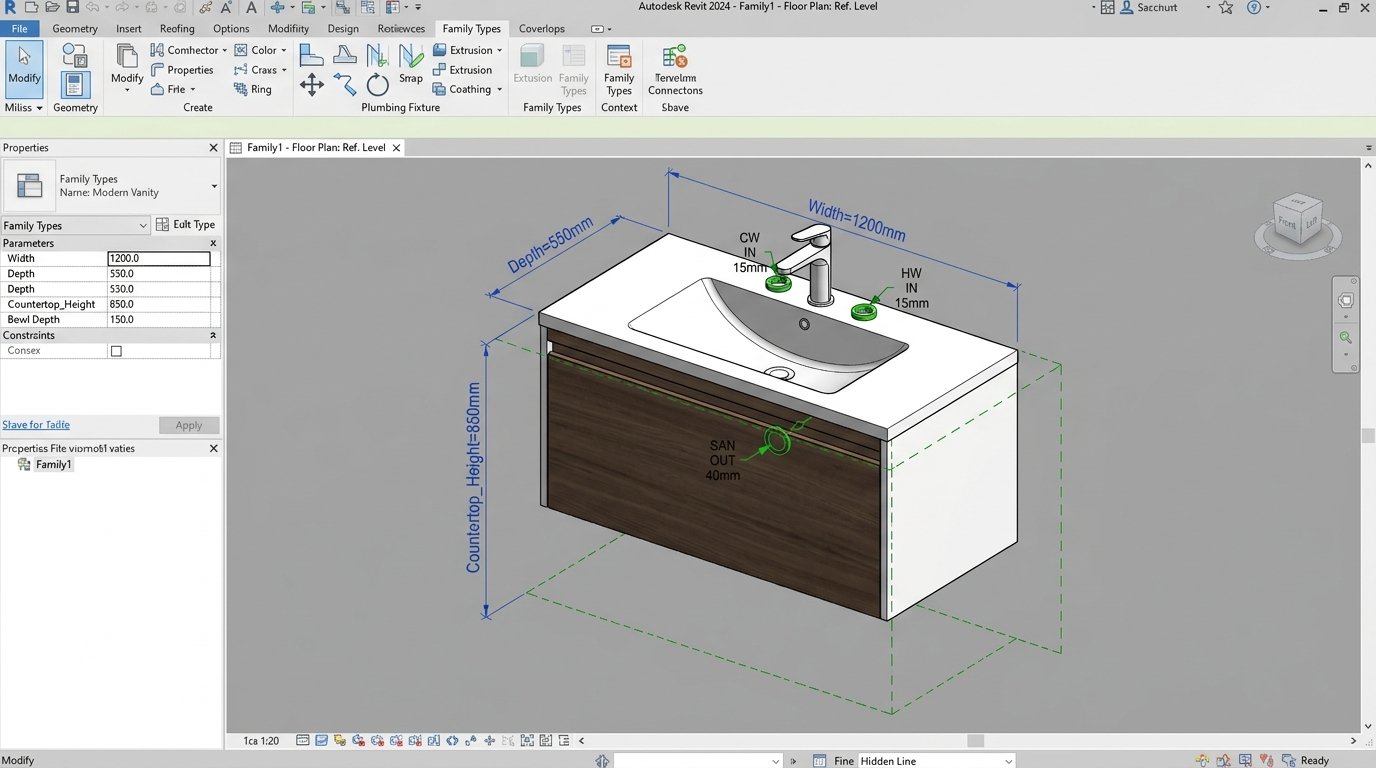Collapse the Constraints section

(213, 335)
